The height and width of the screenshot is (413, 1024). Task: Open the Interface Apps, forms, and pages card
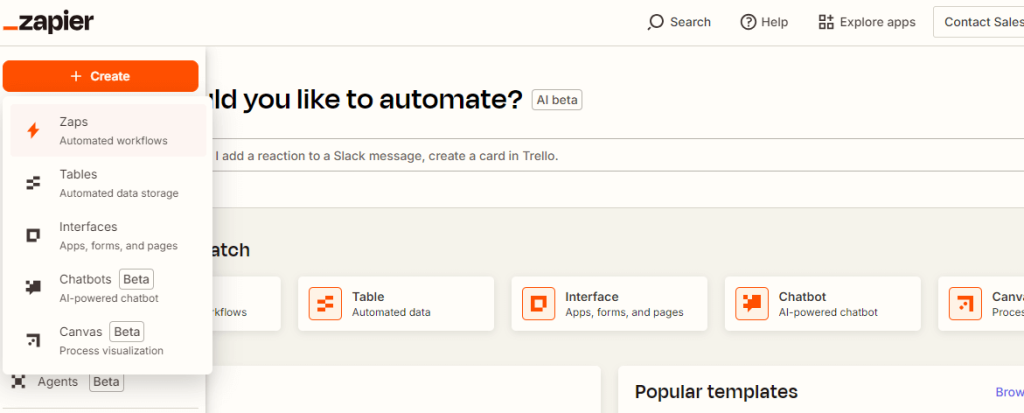click(x=609, y=304)
